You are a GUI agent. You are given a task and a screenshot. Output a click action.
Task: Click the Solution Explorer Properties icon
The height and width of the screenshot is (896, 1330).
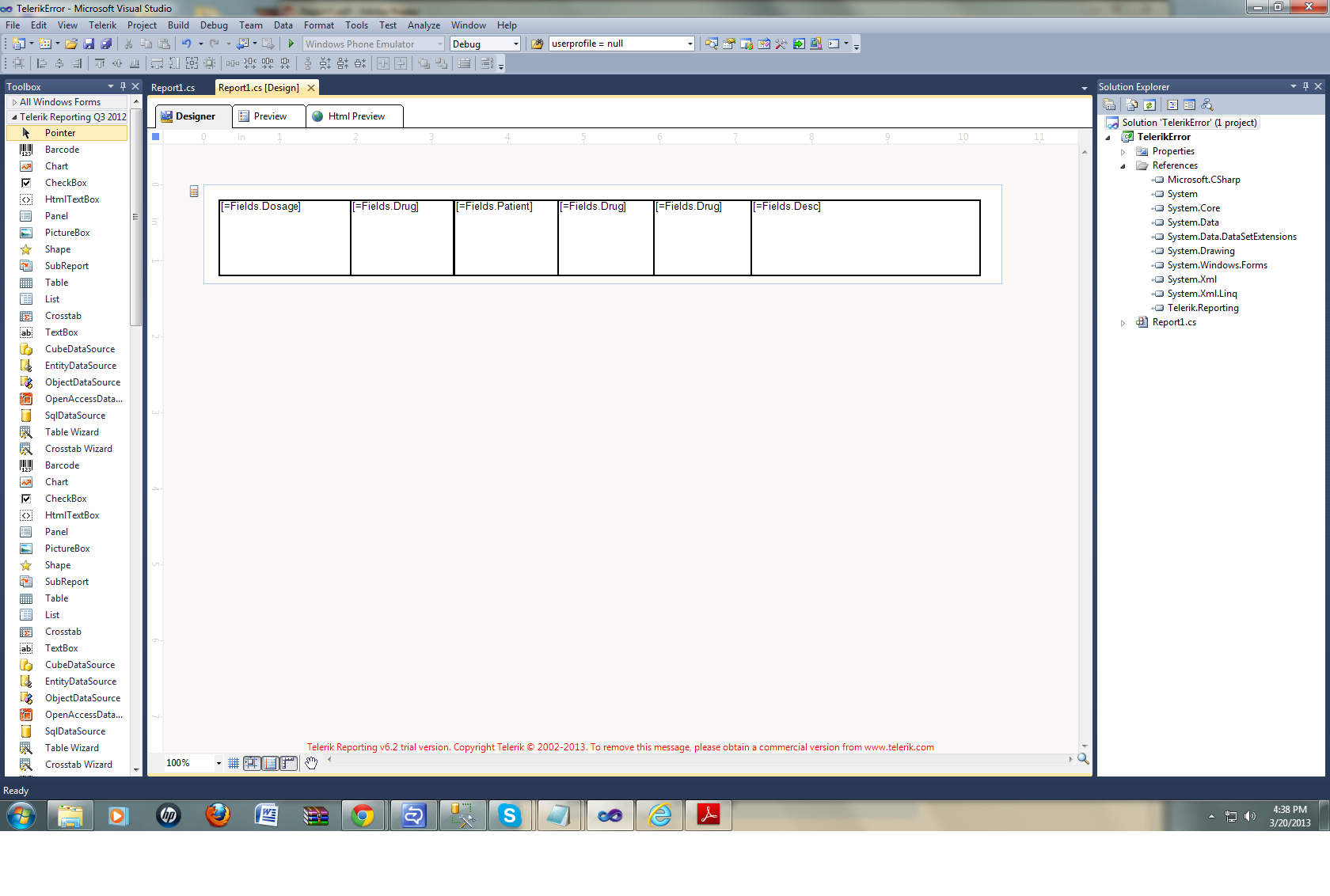[1109, 104]
